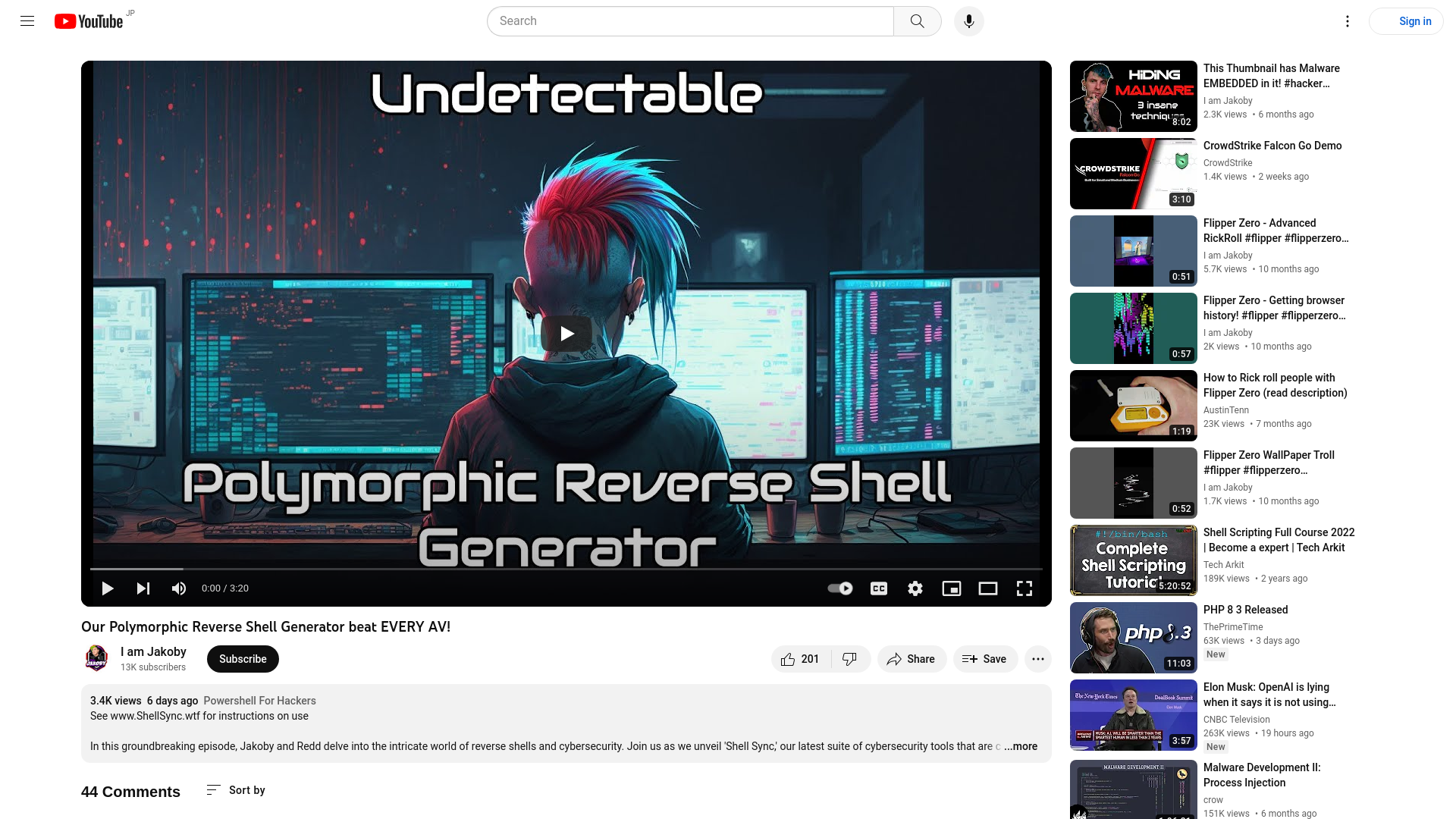The image size is (1456, 819).
Task: Open I am Jakoby channel avatar
Action: point(96,658)
